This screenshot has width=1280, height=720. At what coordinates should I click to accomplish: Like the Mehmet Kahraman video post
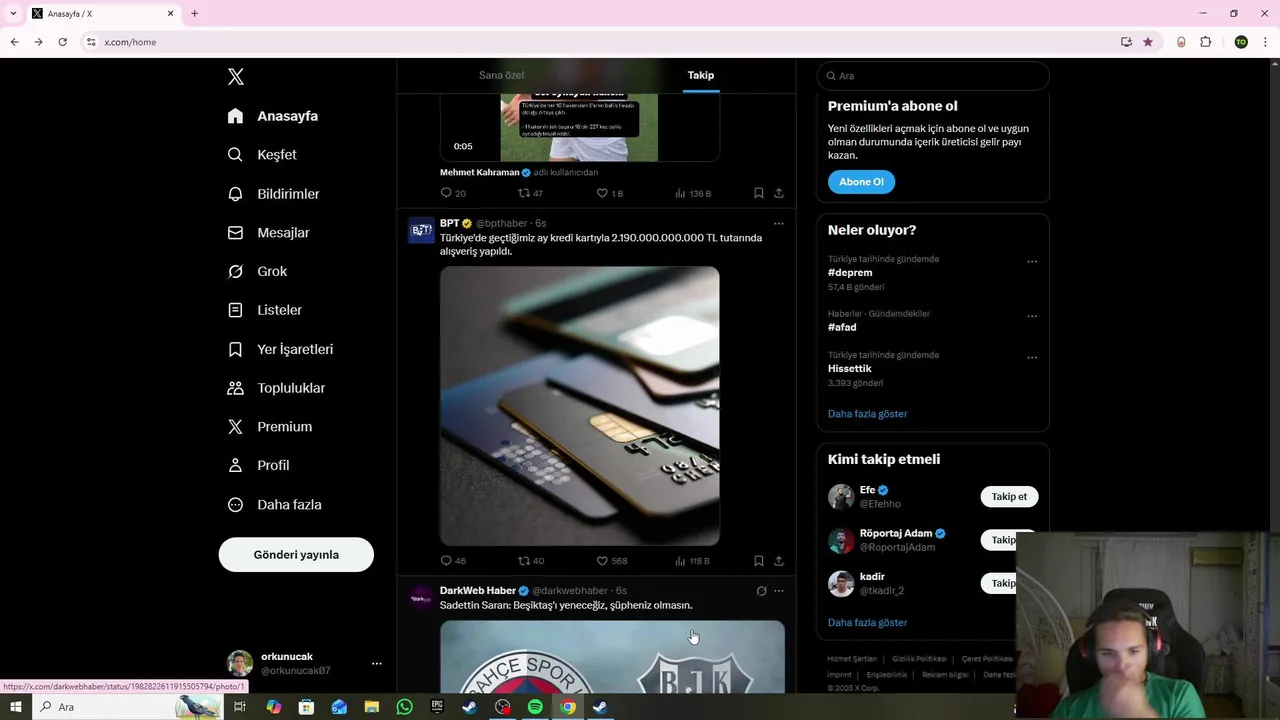(602, 193)
